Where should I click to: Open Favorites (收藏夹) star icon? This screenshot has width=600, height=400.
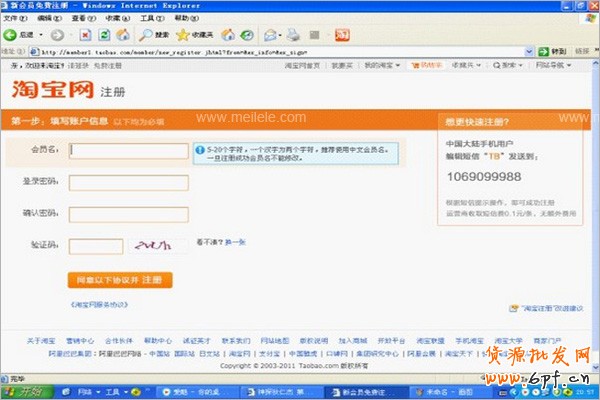(191, 35)
